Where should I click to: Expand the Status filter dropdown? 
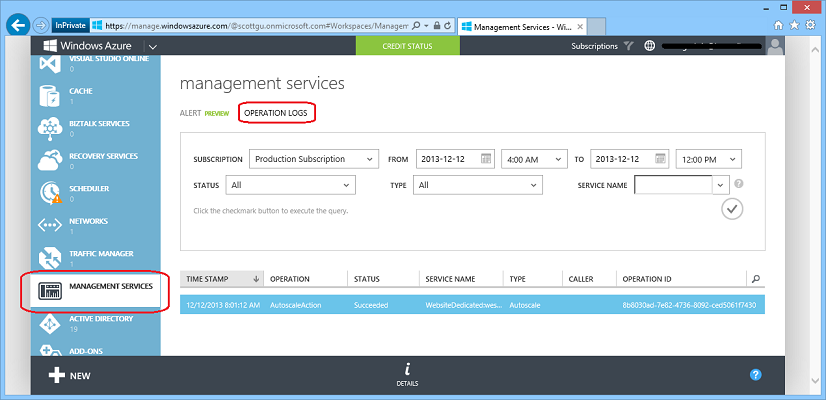coord(291,185)
